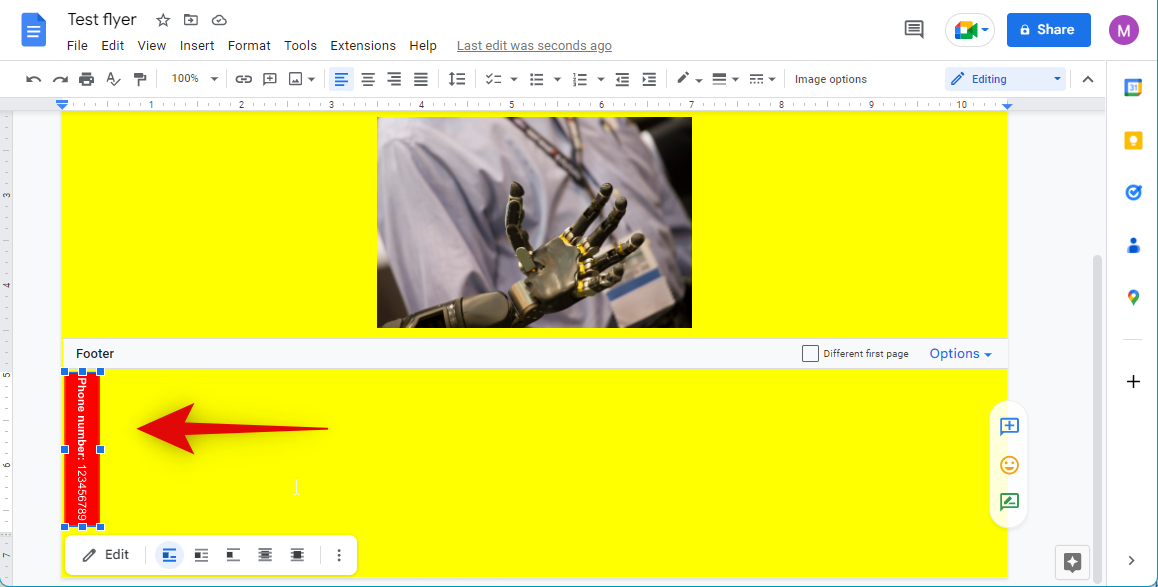Open the Extensions menu

(363, 46)
